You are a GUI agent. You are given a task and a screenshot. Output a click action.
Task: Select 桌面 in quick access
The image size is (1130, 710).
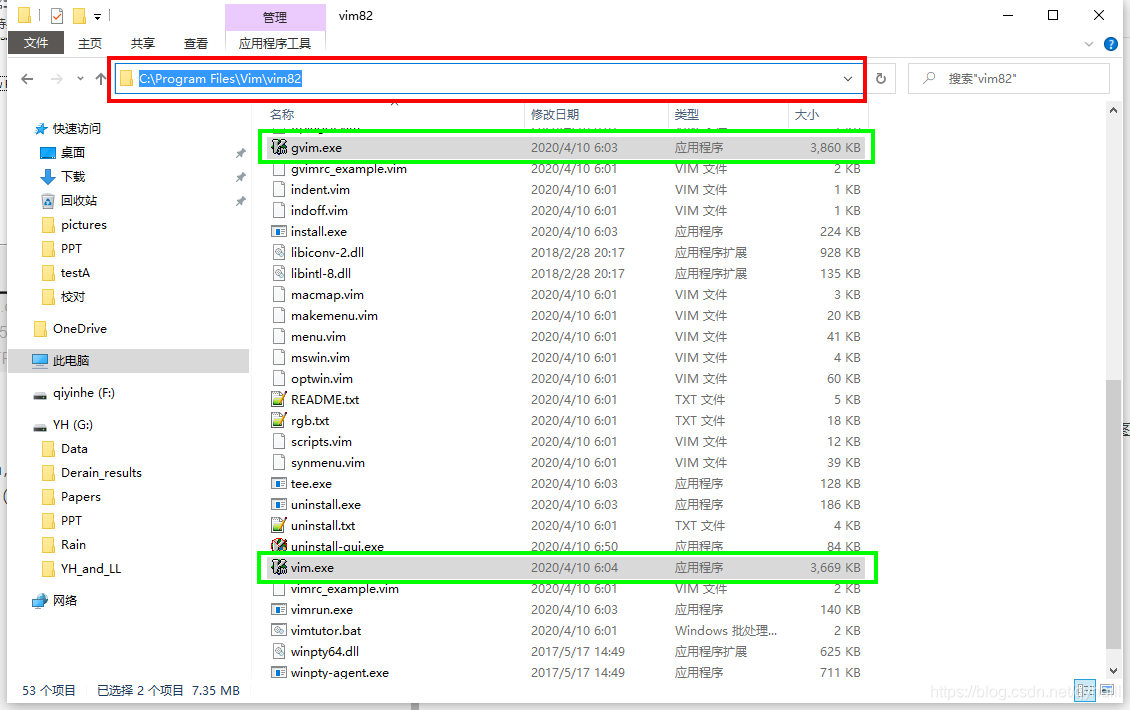[72, 153]
